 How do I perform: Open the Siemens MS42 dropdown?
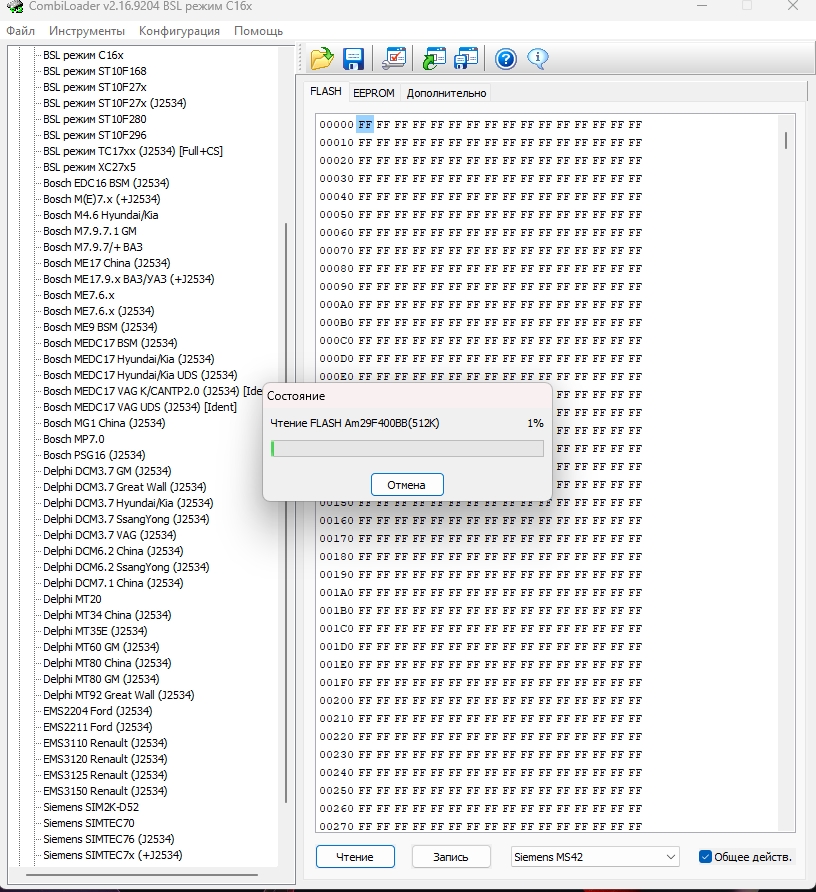[594, 857]
